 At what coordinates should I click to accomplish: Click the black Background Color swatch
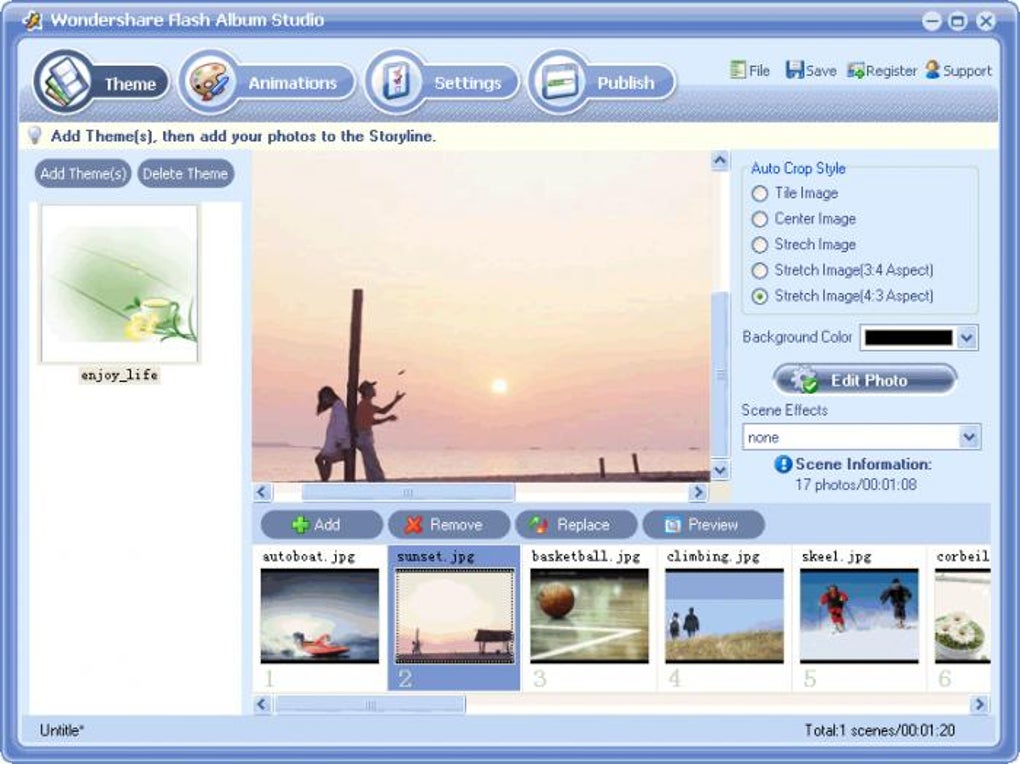click(x=909, y=337)
